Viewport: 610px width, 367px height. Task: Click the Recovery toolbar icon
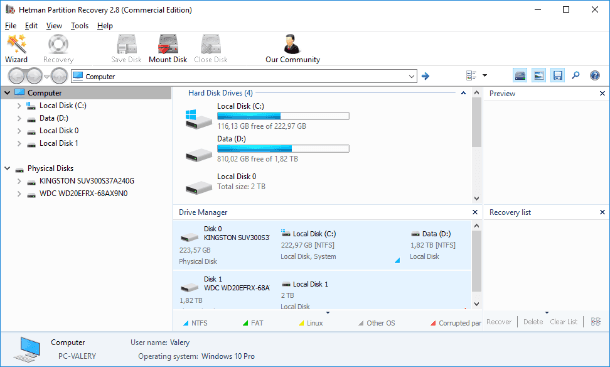coord(58,48)
